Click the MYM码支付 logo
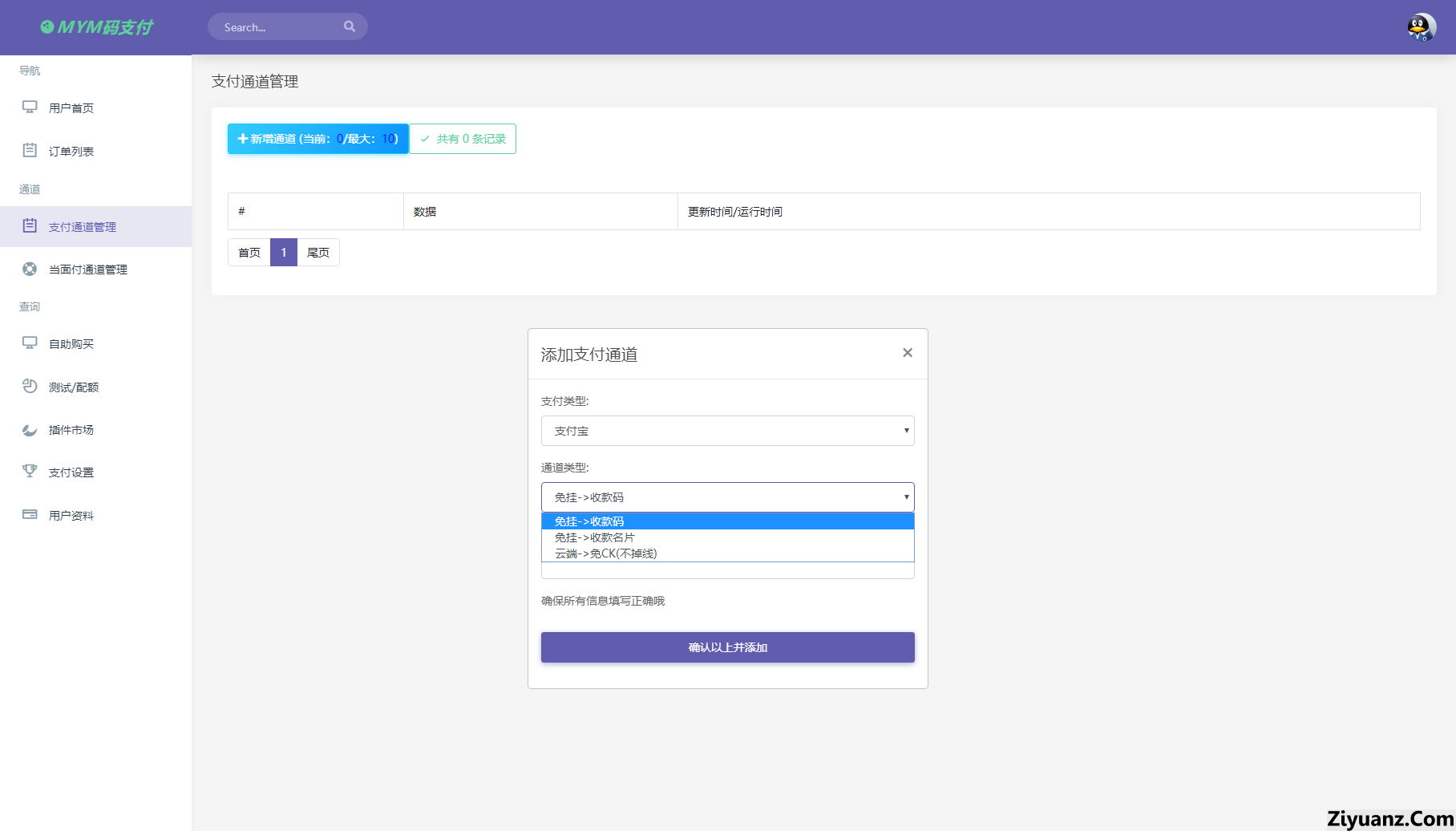1456x831 pixels. [x=96, y=27]
